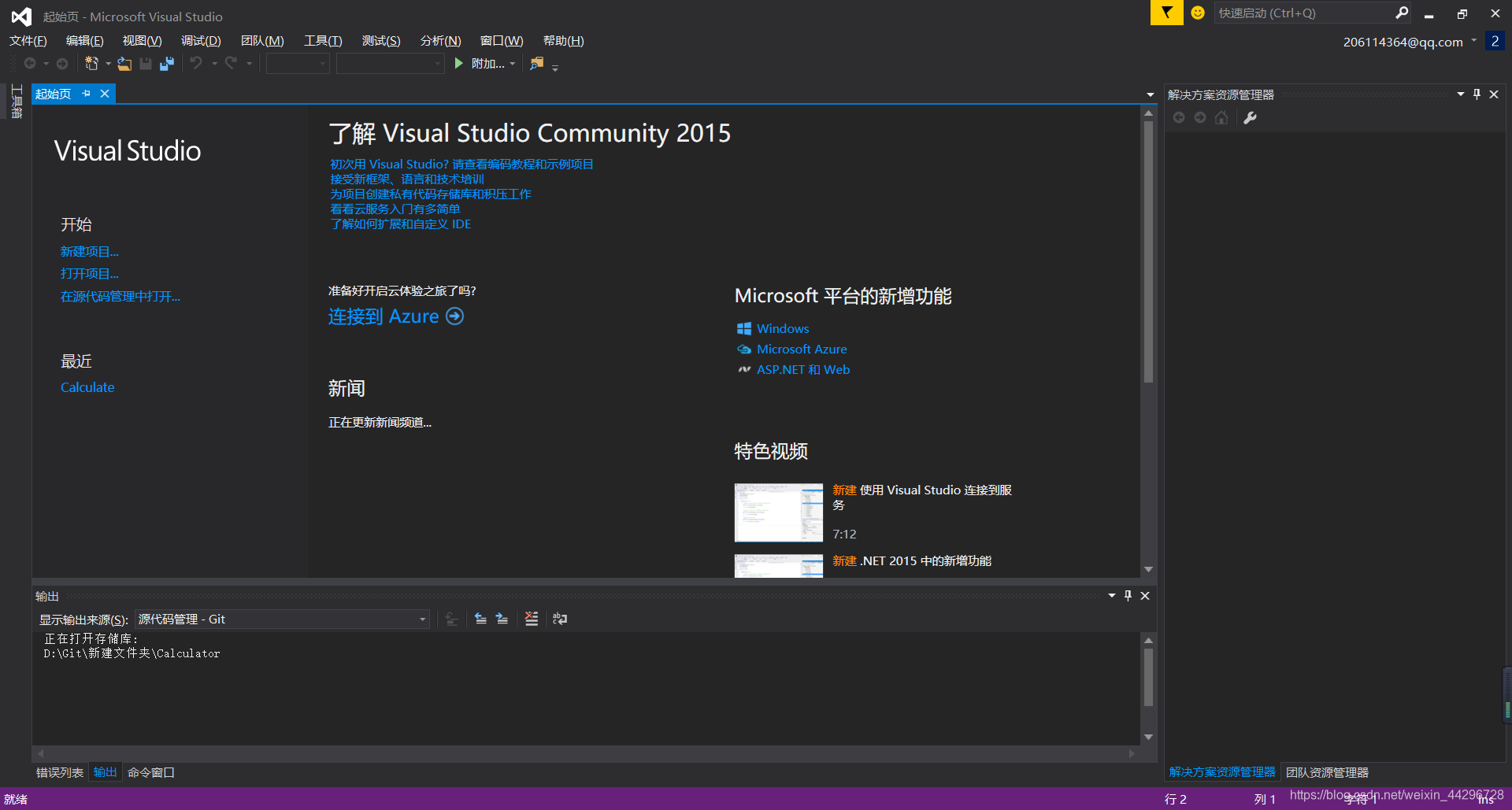The width and height of the screenshot is (1512, 810).
Task: Open New Project dropdown arrow in toolbar
Action: pos(108,63)
